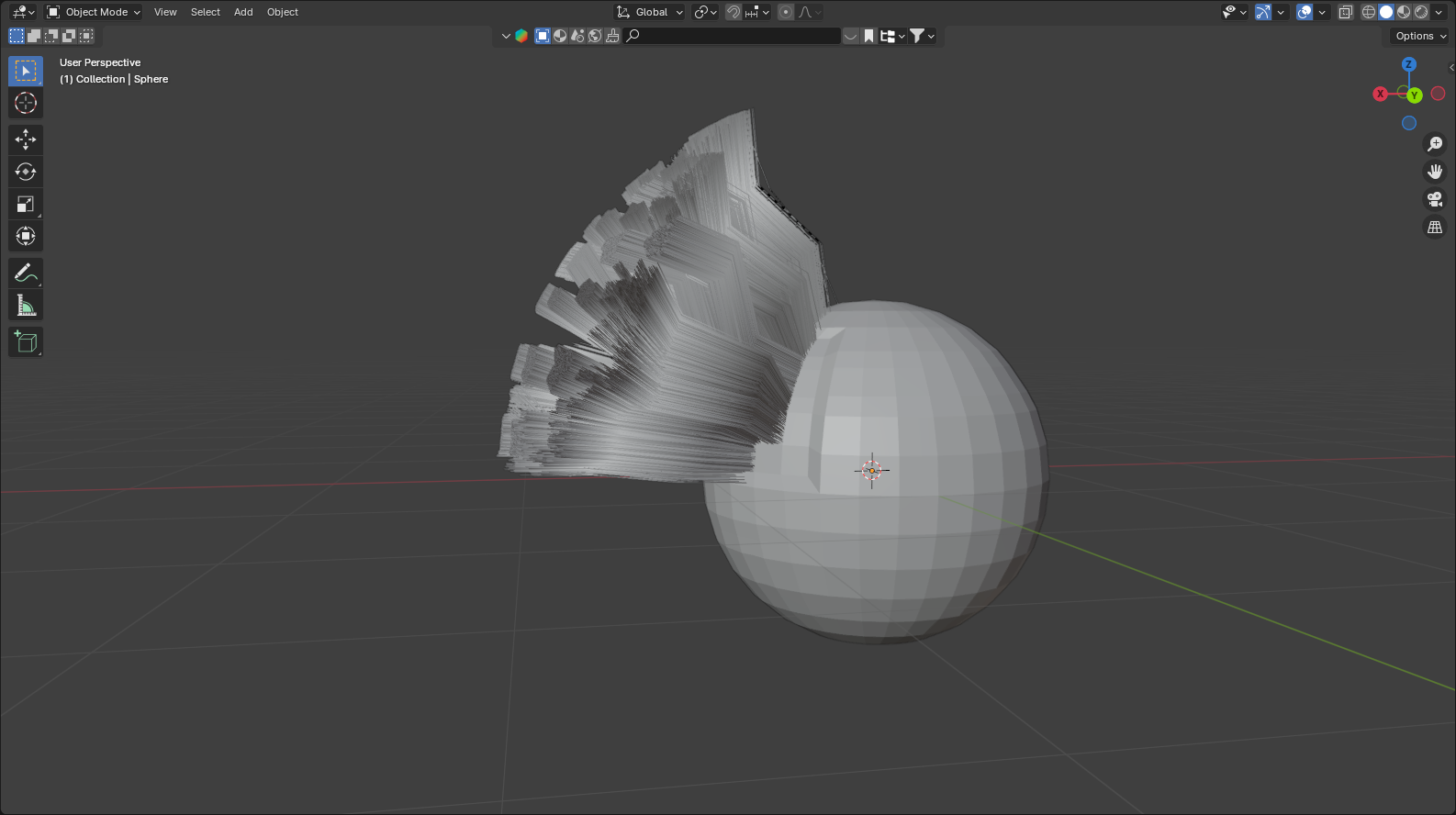Click the asset search field

pos(733,36)
